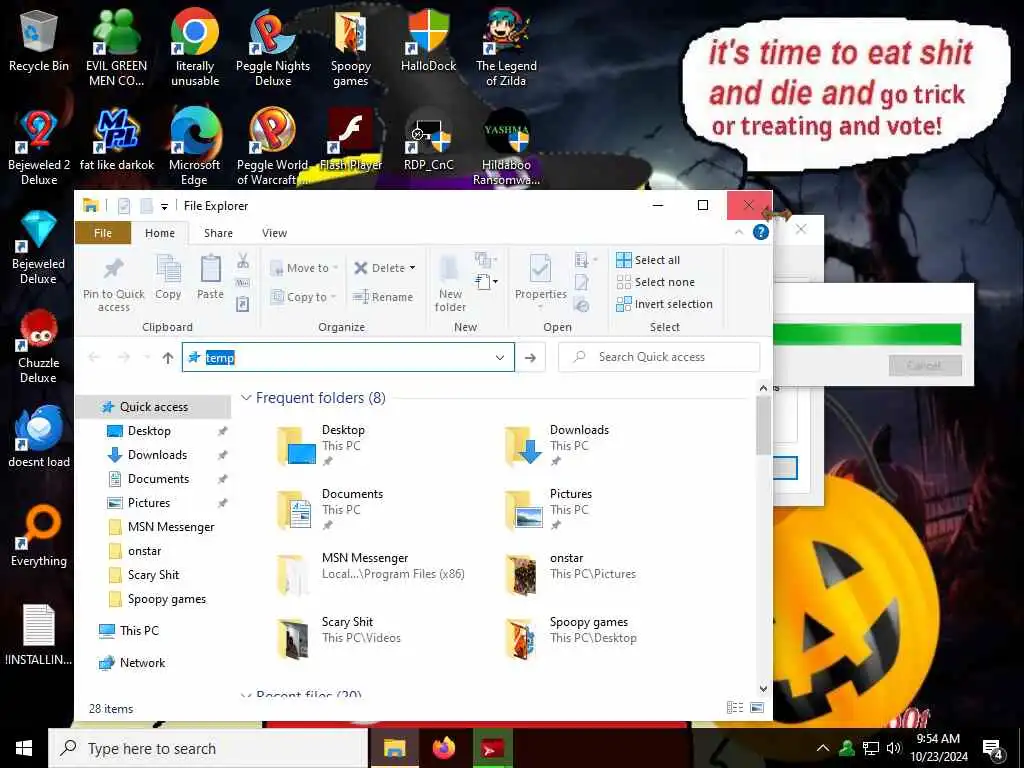The width and height of the screenshot is (1024, 768).
Task: Open the !INSTALLIN text file
Action: [39, 635]
